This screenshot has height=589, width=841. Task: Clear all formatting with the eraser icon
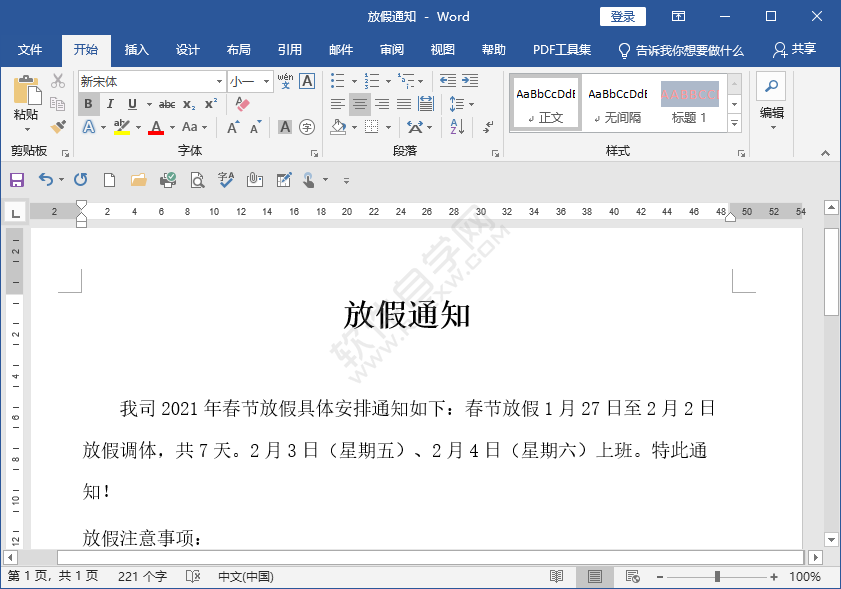[240, 103]
